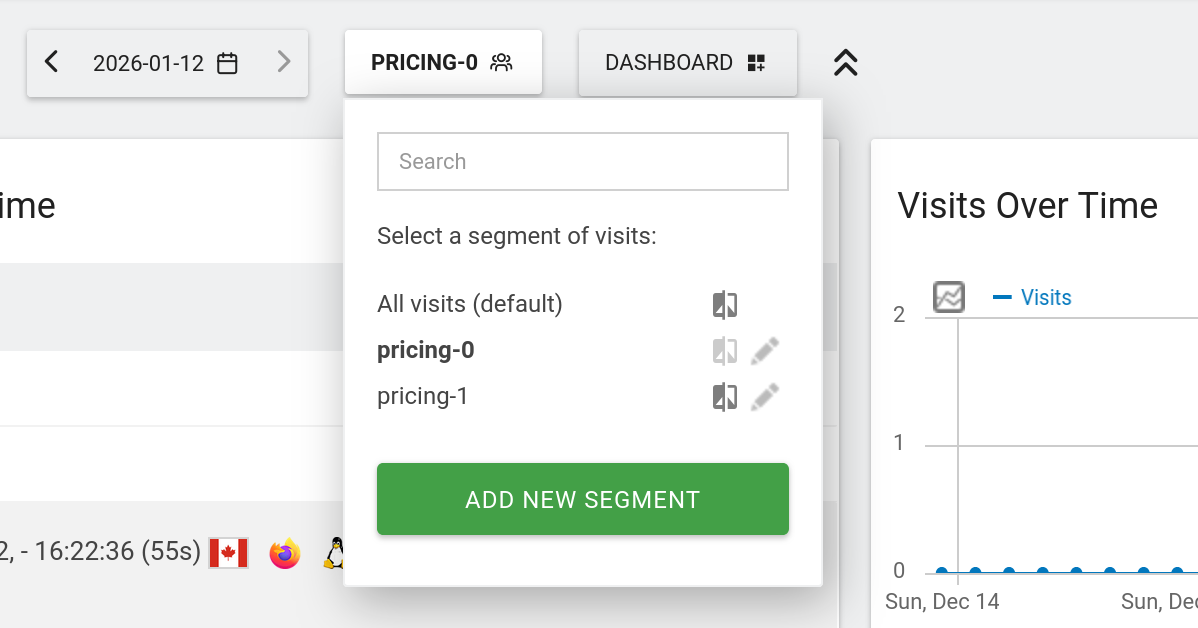This screenshot has width=1198, height=628.
Task: Edit the pricing-0 segment with the pencil icon
Action: [x=765, y=350]
